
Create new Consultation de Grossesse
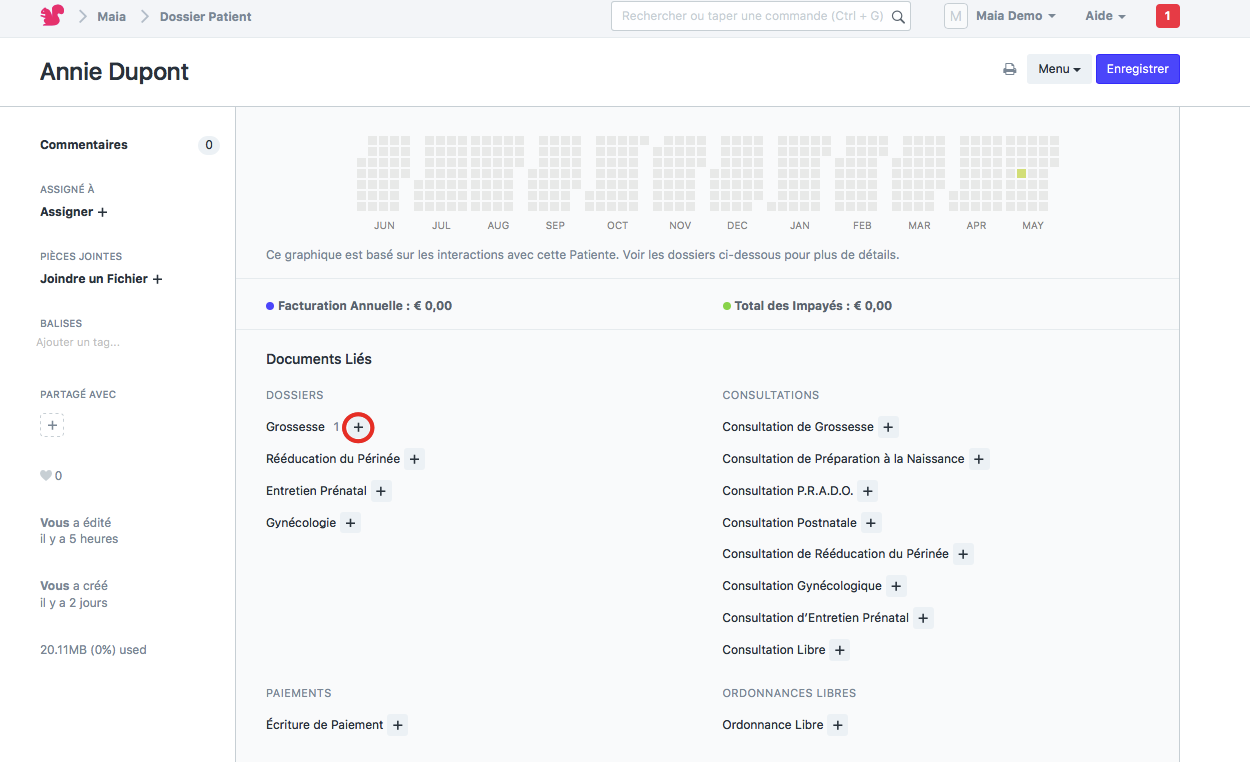pyautogui.click(x=888, y=428)
